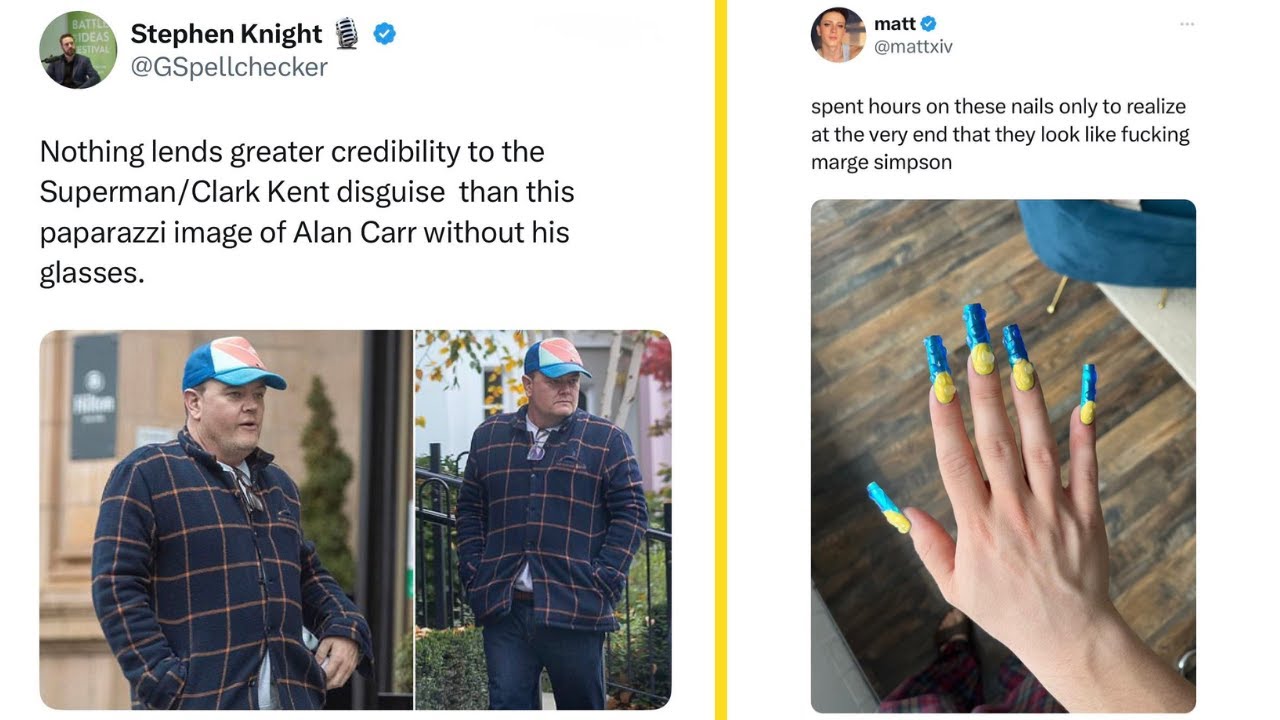Open the Stephen Knight display name link
The width and height of the screenshot is (1280, 720).
[226, 34]
